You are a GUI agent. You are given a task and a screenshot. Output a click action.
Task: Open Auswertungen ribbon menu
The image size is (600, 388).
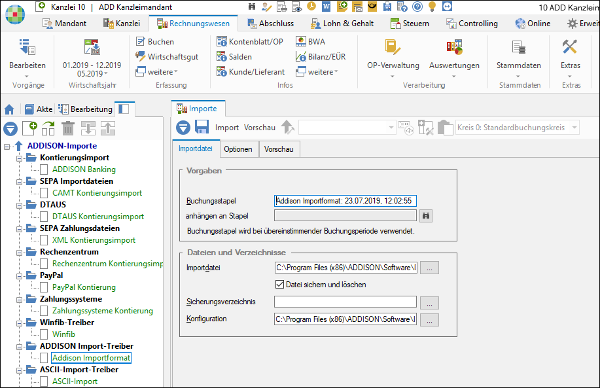coord(454,57)
